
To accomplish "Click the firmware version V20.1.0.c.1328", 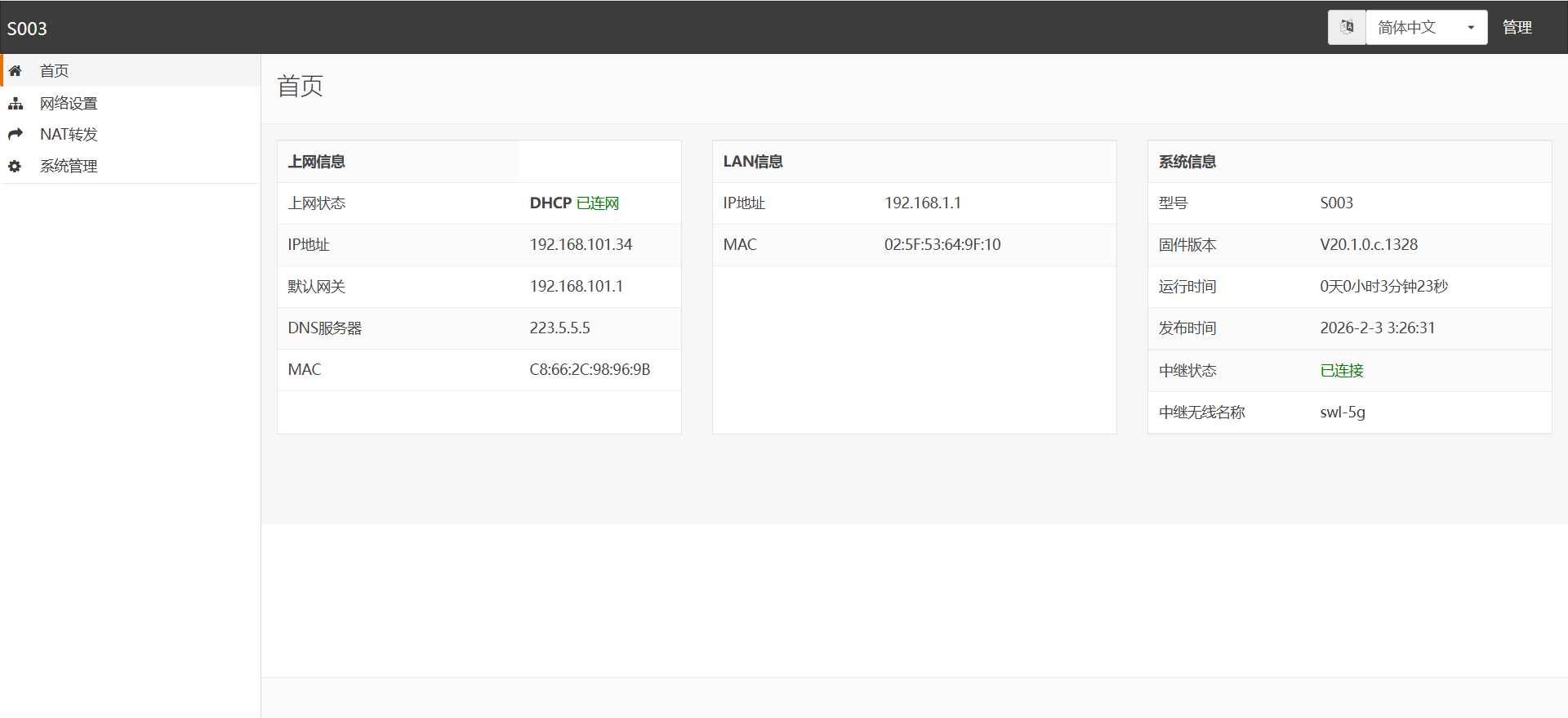I will 1369,245.
